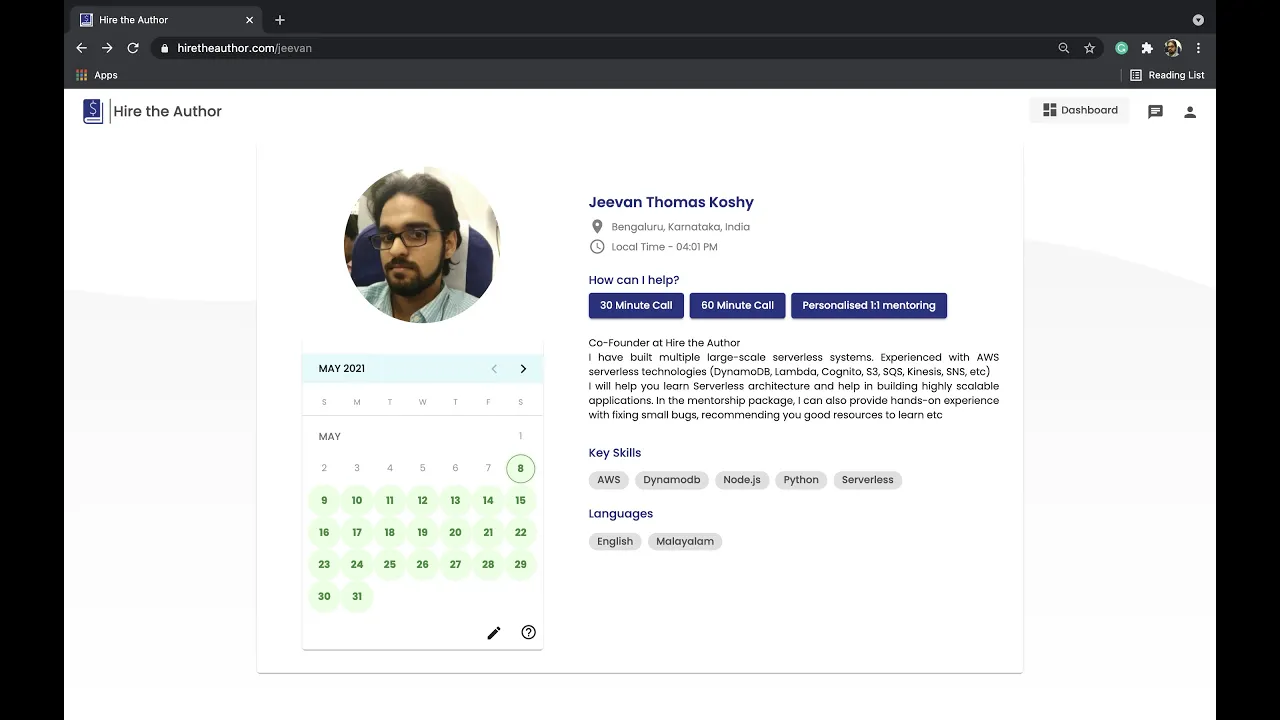The image size is (1280, 720).
Task: Click the name Jeevan Thomas Koshy
Action: click(x=671, y=202)
